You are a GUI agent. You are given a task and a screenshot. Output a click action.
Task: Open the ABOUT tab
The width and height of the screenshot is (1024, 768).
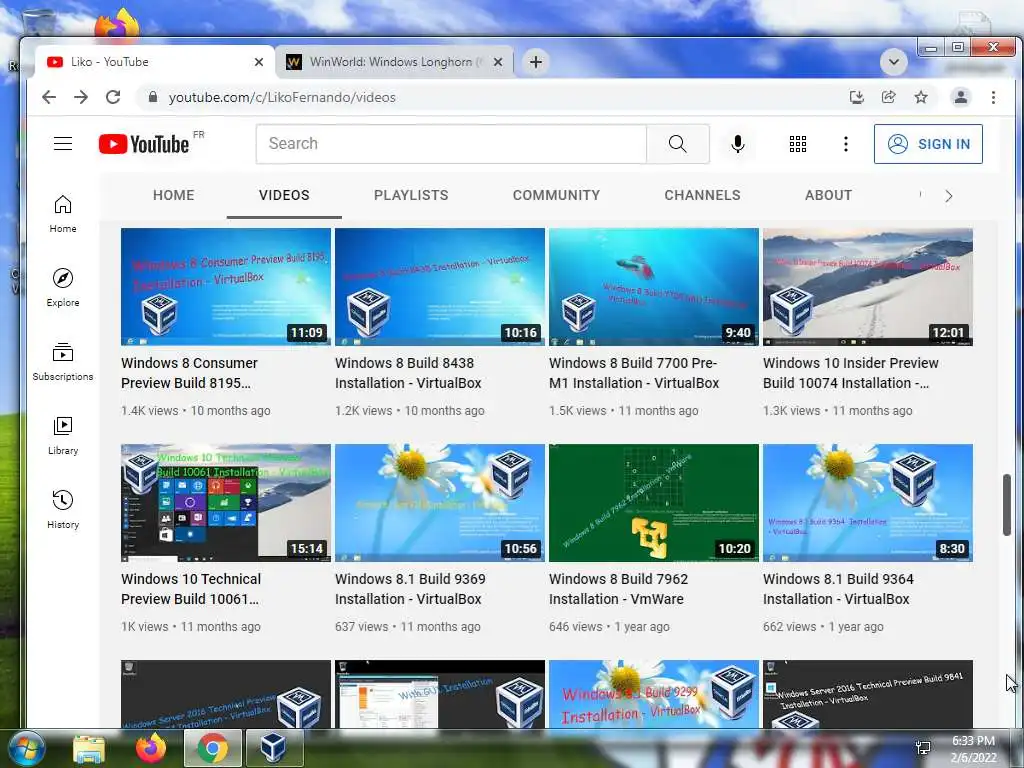point(828,195)
